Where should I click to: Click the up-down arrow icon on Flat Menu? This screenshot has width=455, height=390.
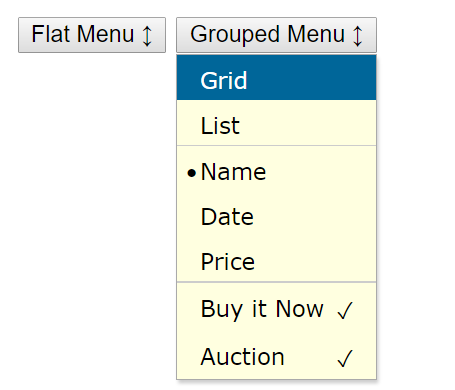tap(147, 36)
